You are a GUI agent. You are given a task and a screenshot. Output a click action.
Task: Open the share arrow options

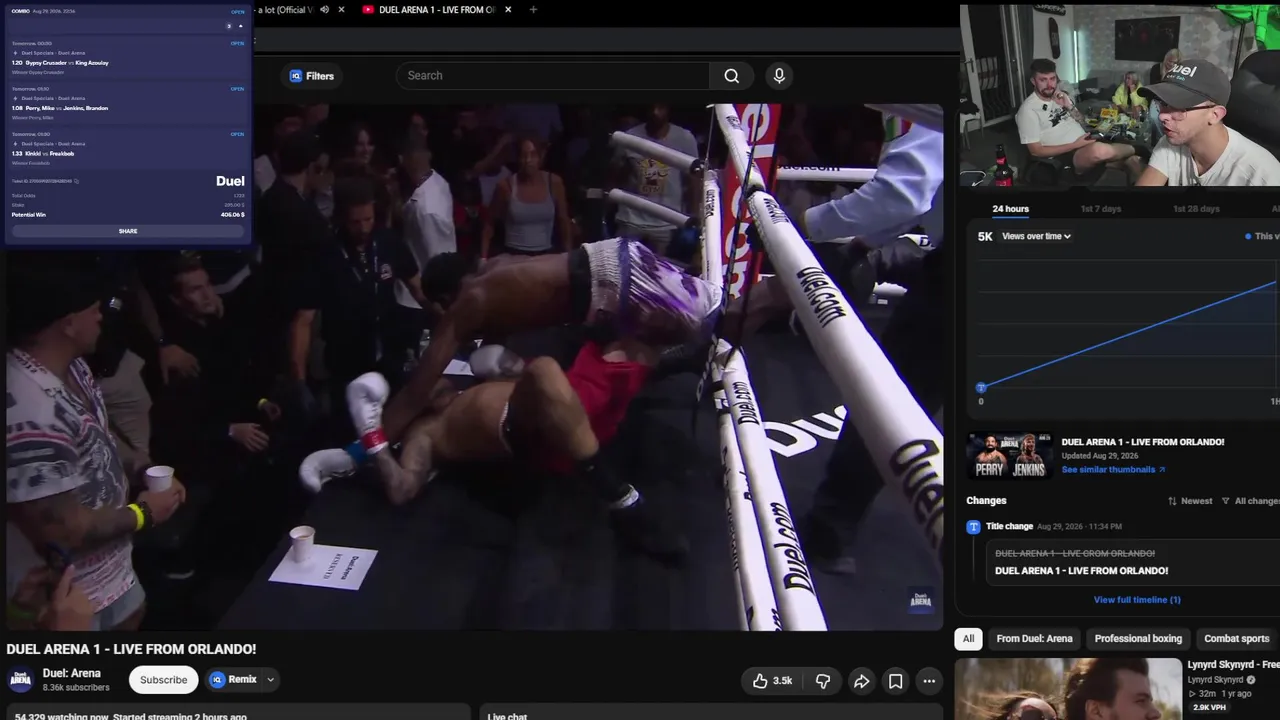tap(861, 681)
